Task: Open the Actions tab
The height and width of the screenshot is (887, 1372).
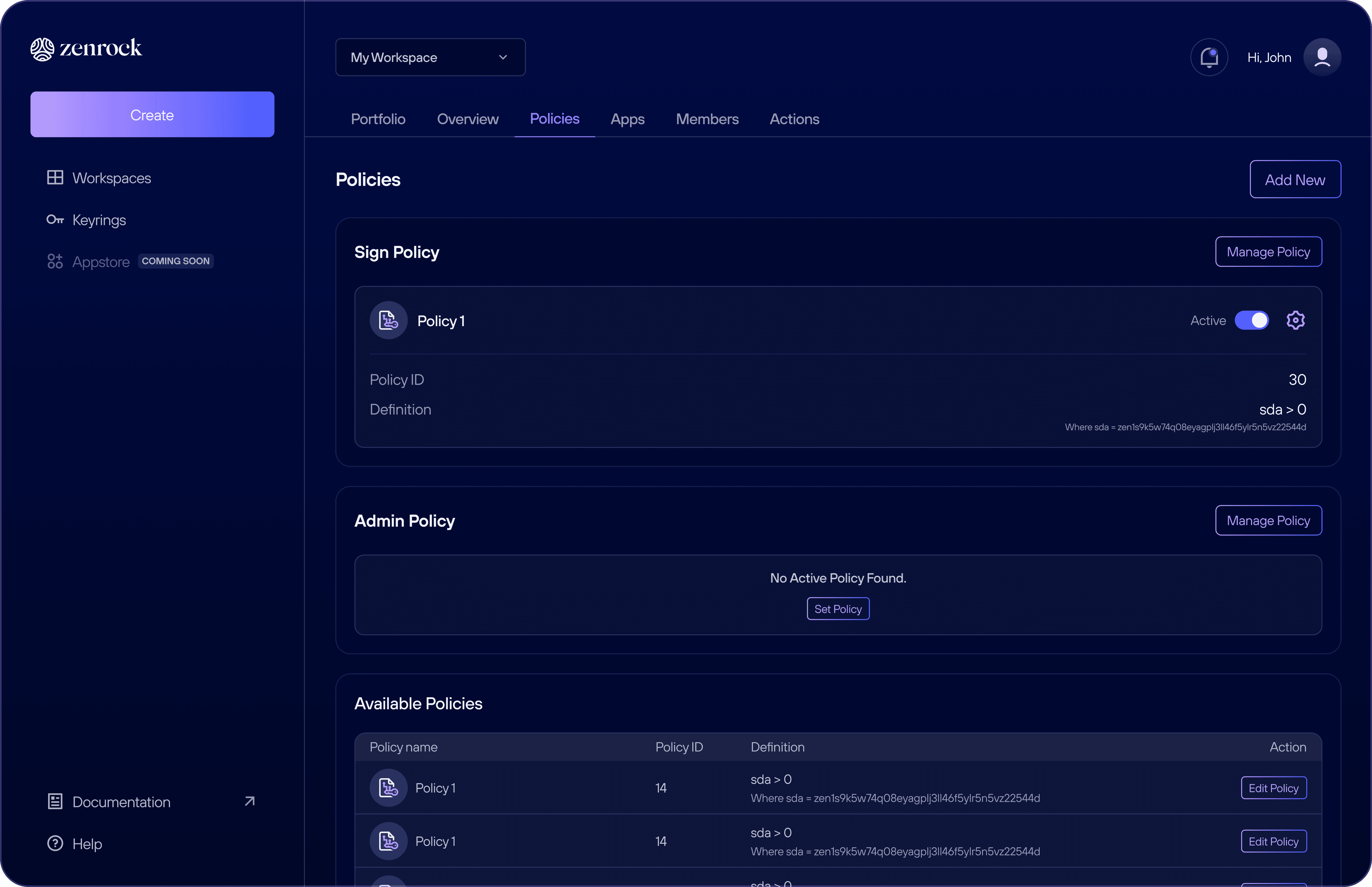Action: tap(794, 119)
